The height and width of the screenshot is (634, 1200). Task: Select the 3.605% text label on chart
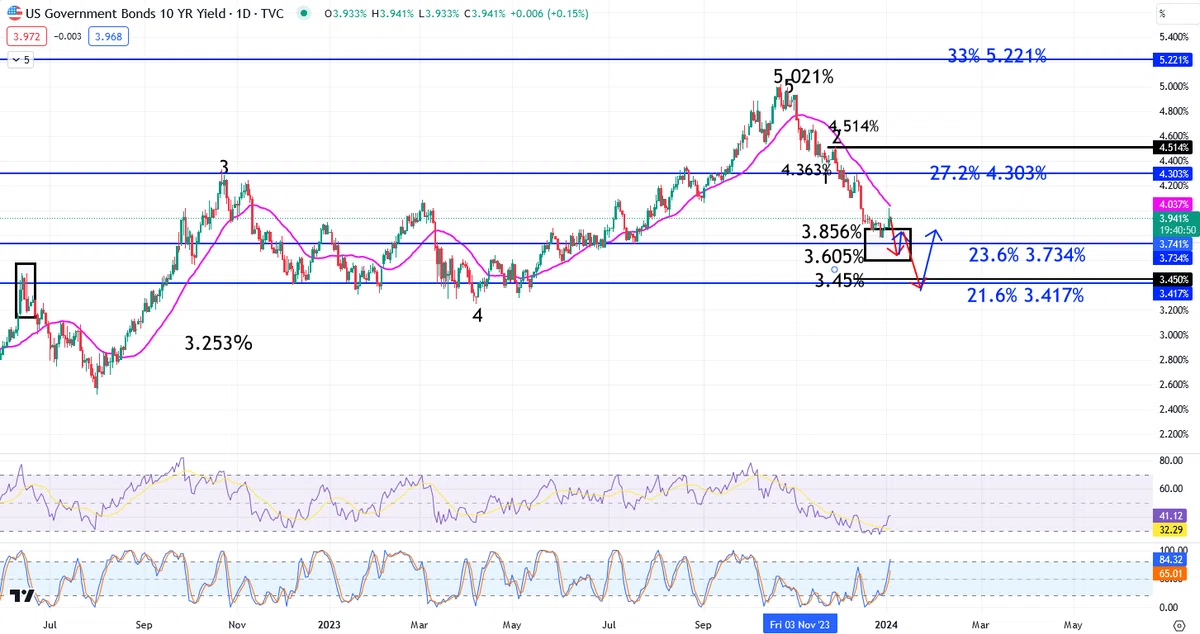834,257
